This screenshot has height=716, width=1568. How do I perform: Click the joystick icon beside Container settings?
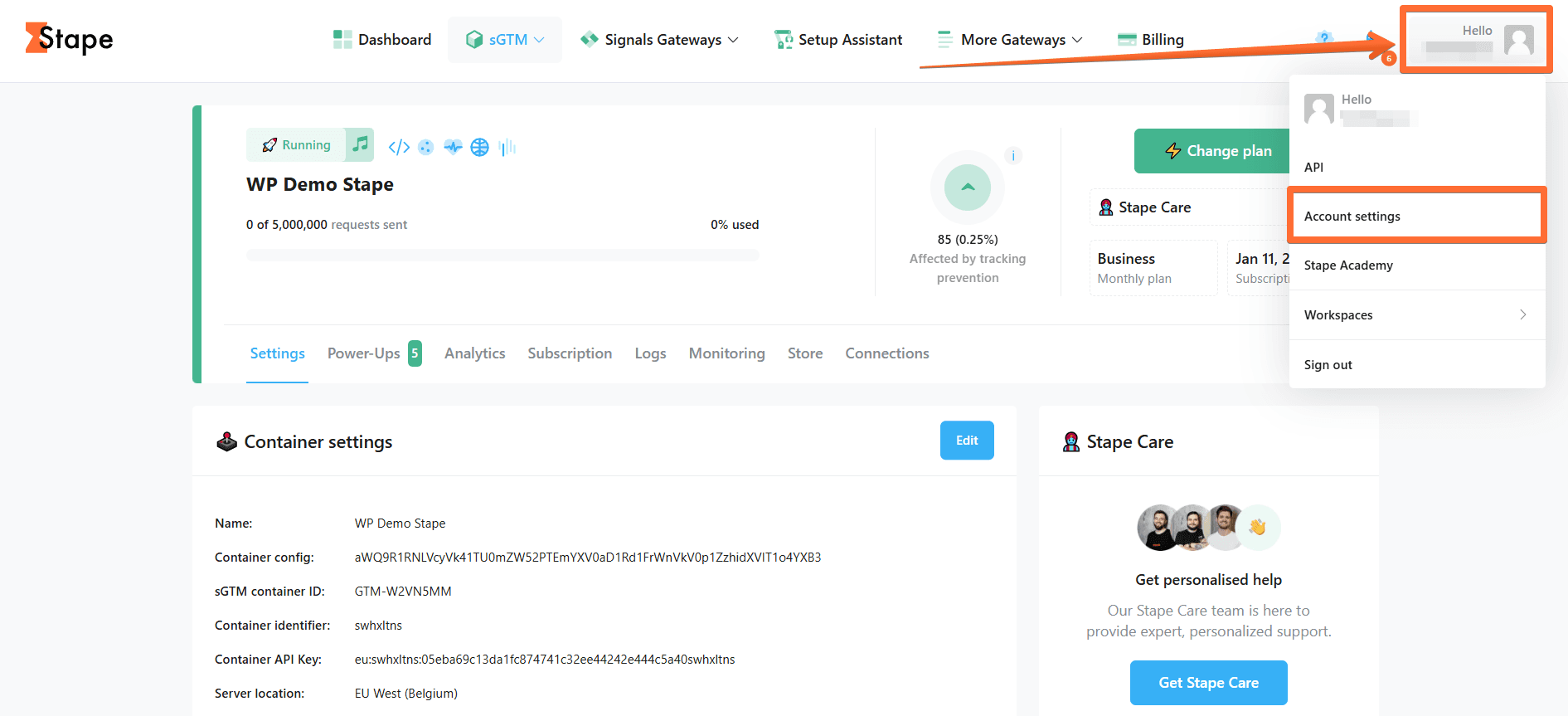coord(227,441)
